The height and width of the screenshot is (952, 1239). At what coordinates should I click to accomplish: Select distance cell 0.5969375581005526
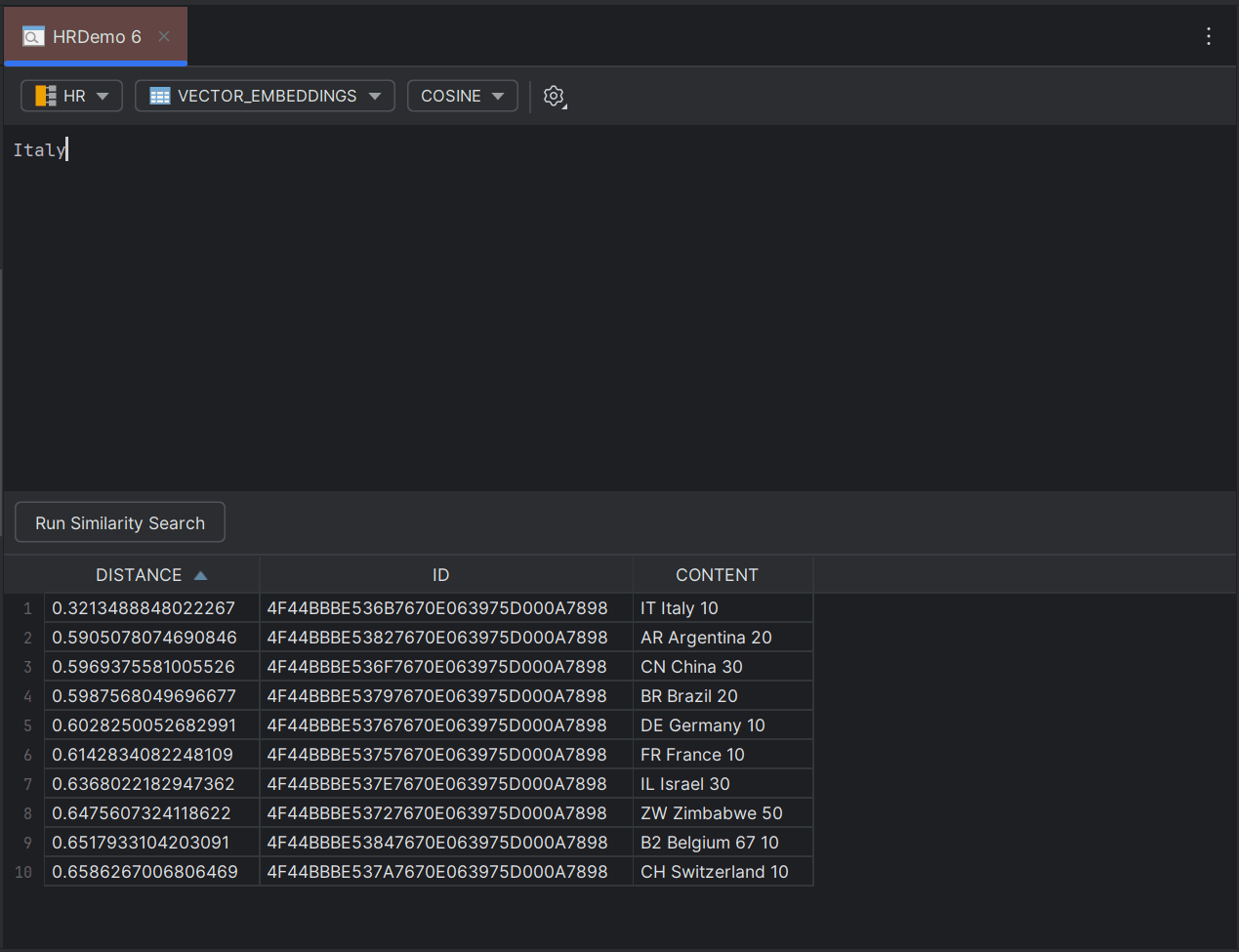point(152,667)
